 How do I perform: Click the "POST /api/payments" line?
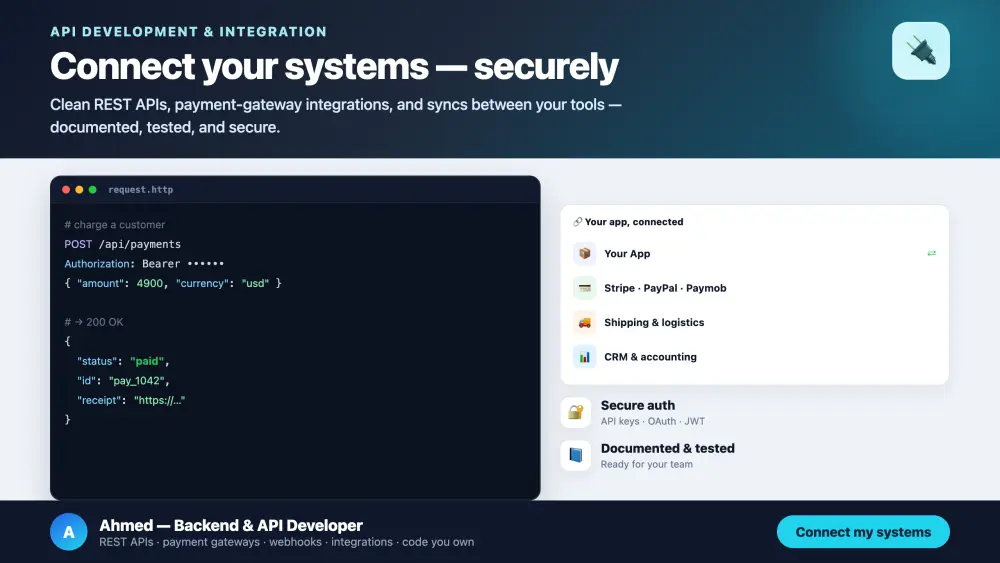pyautogui.click(x=122, y=244)
